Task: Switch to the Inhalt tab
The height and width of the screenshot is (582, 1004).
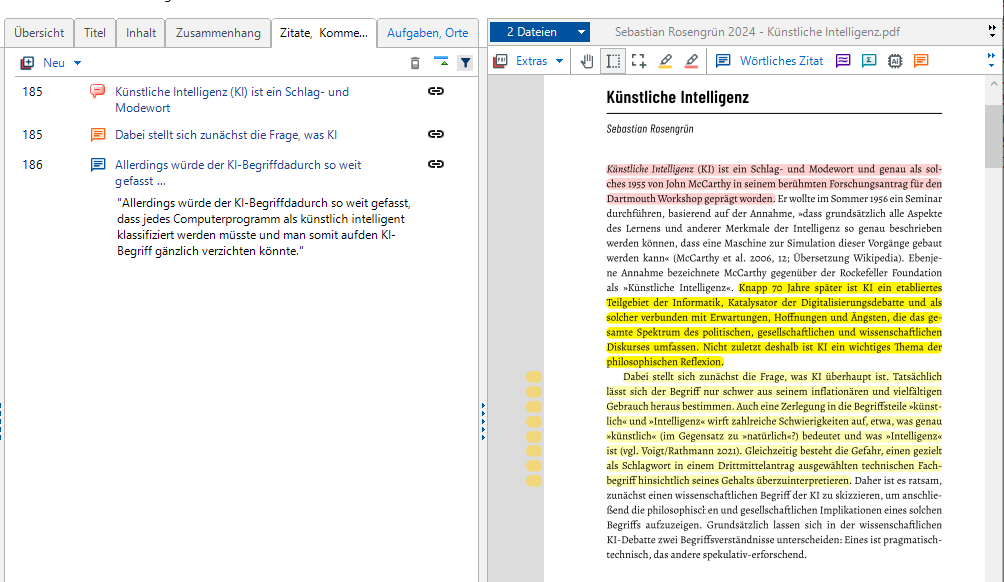Action: coord(141,33)
